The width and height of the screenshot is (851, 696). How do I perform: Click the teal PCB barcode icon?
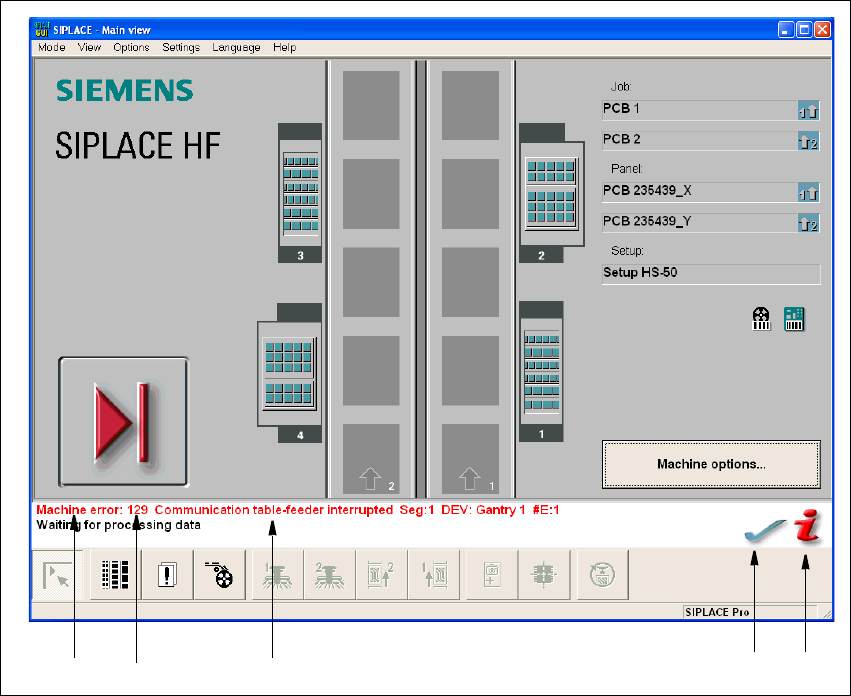click(x=794, y=319)
